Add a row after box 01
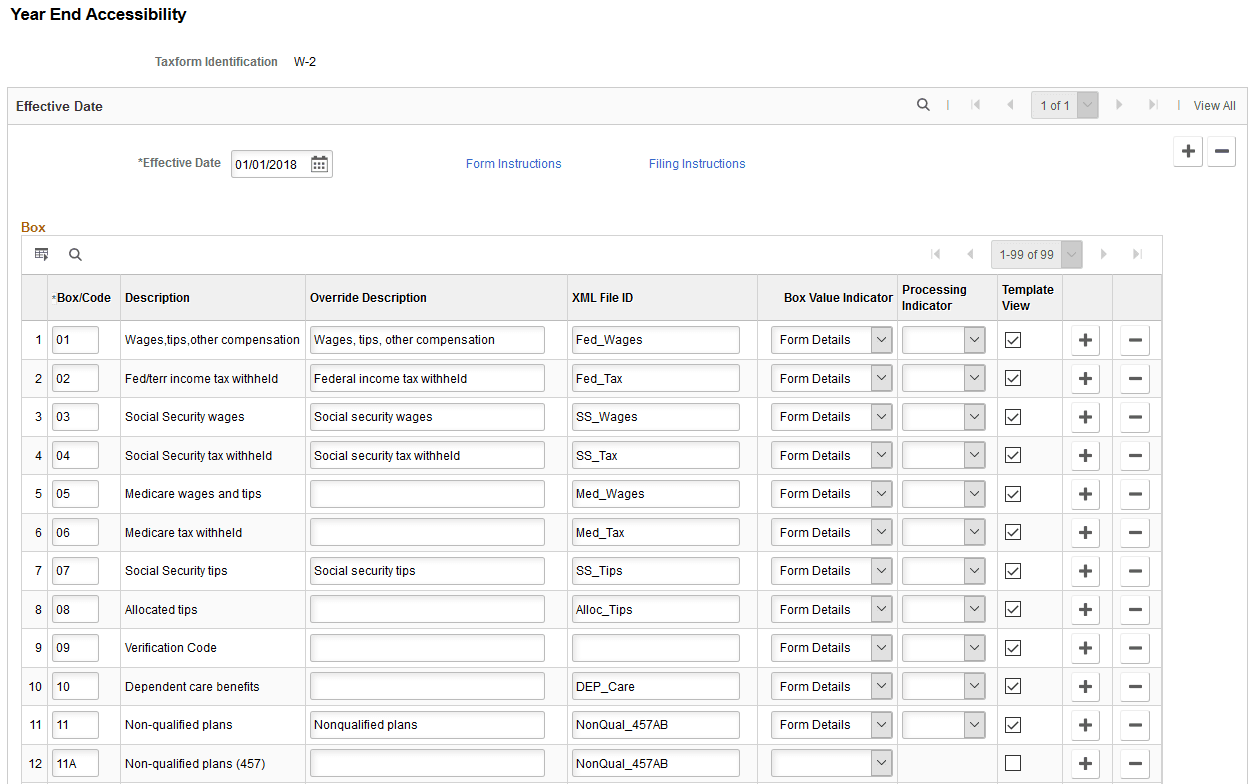The width and height of the screenshot is (1258, 784). pyautogui.click(x=1086, y=340)
